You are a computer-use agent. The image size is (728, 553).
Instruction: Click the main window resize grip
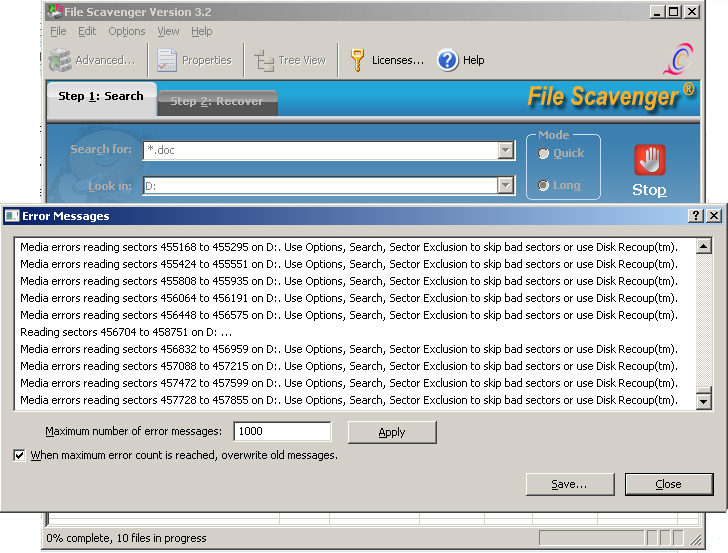[696, 539]
